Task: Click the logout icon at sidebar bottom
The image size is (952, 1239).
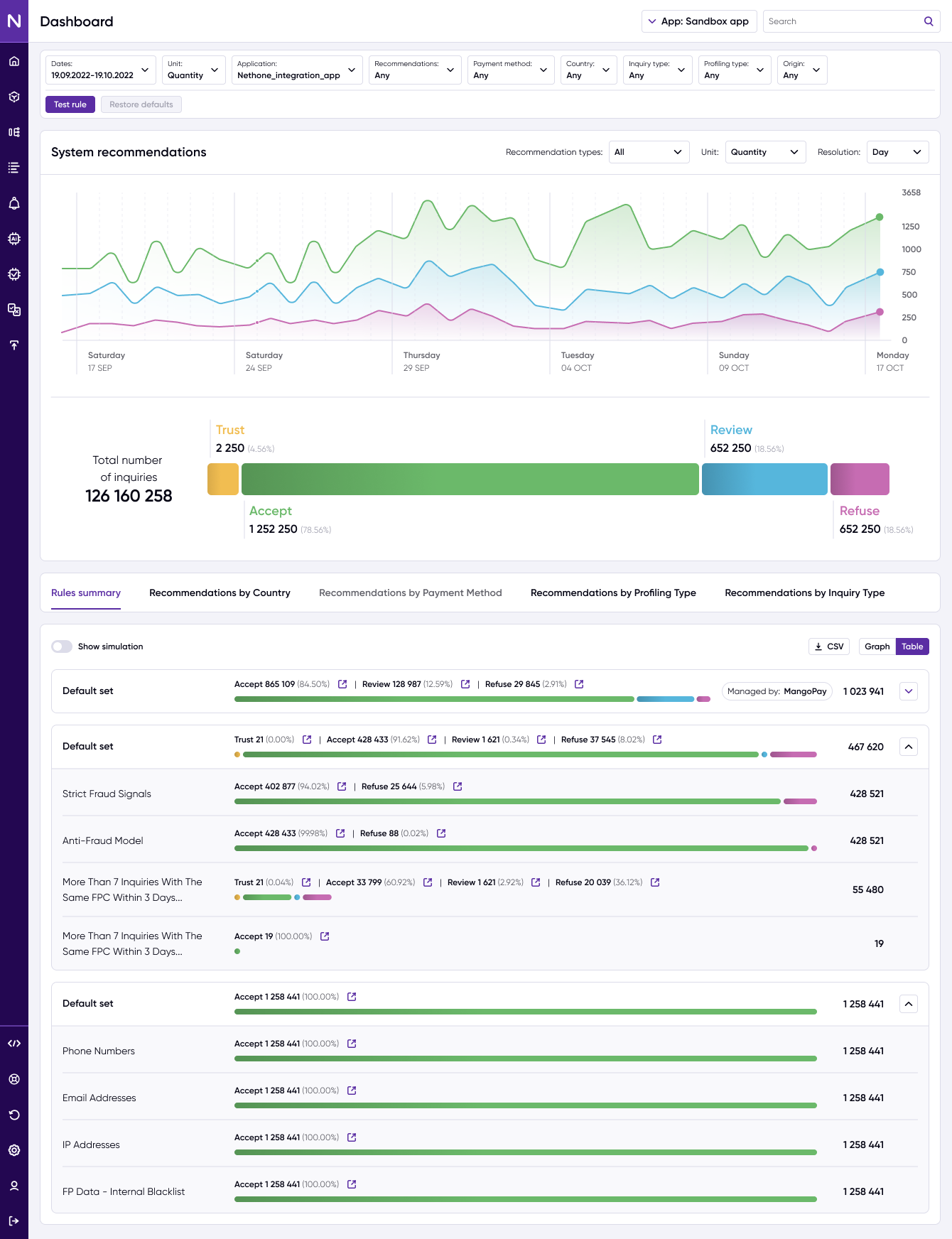Action: (14, 1221)
